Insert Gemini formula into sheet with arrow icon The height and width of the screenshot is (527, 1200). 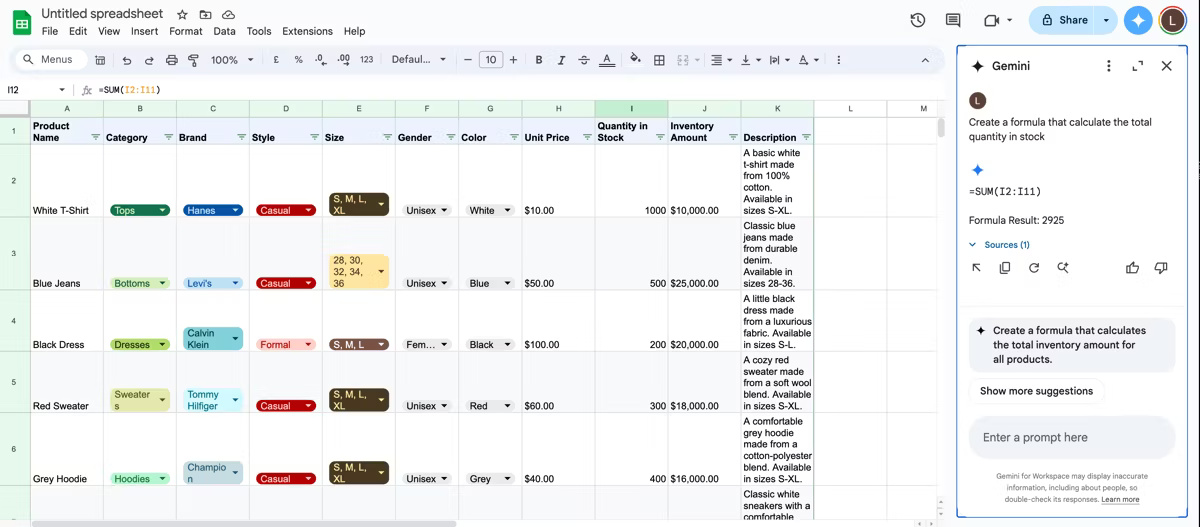976,268
